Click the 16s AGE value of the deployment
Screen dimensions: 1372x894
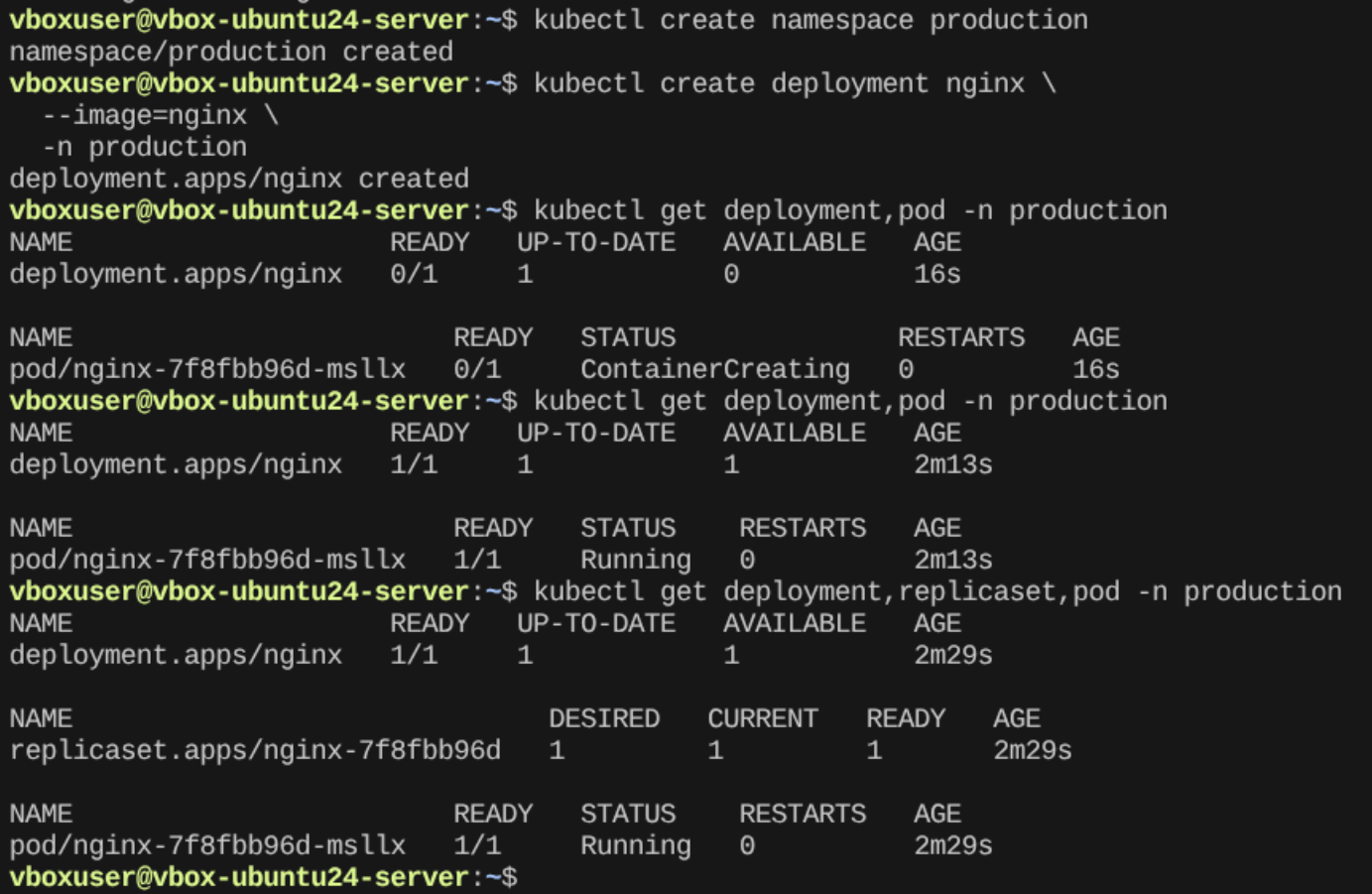tap(937, 274)
